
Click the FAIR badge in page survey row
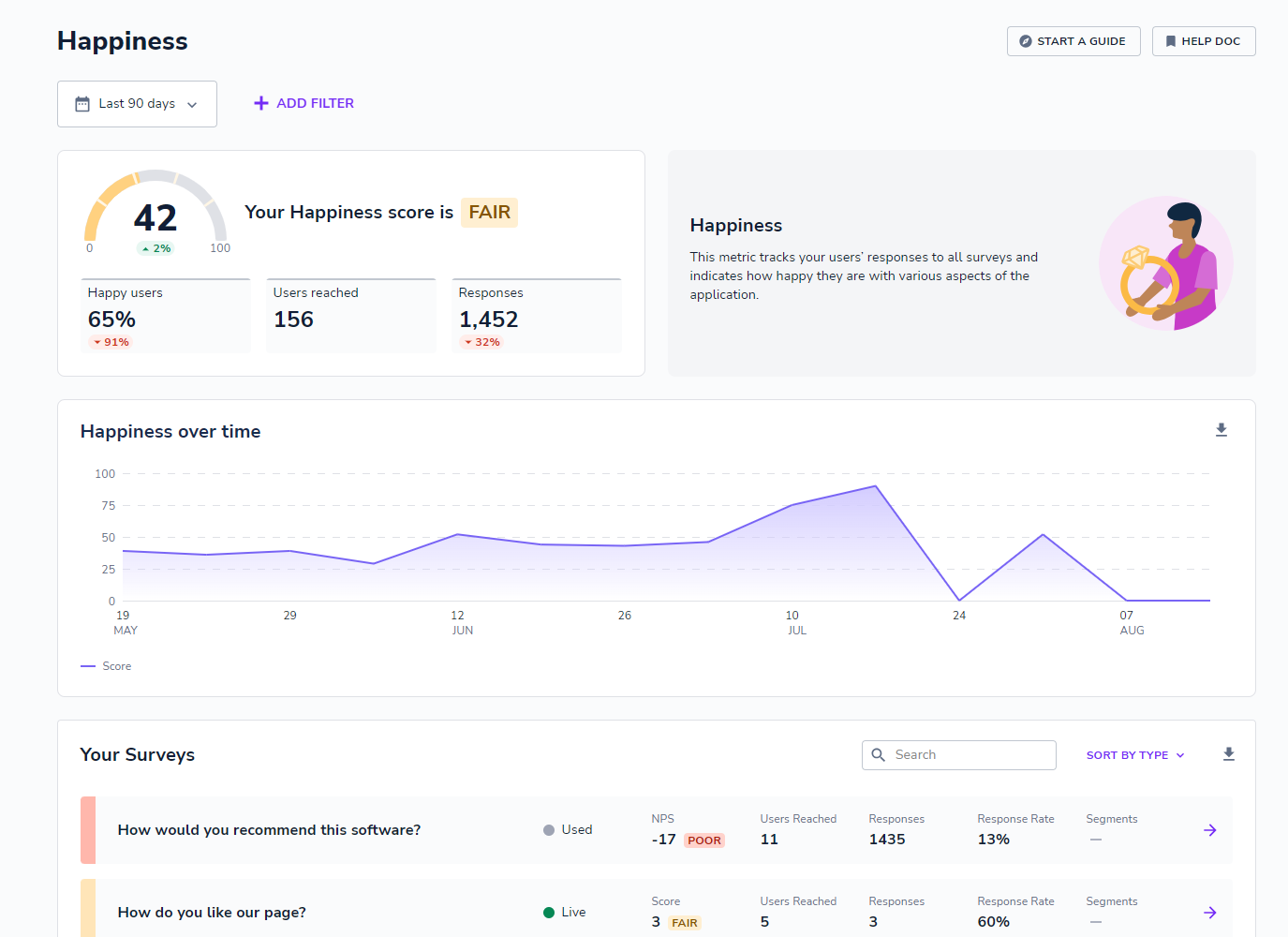[685, 923]
